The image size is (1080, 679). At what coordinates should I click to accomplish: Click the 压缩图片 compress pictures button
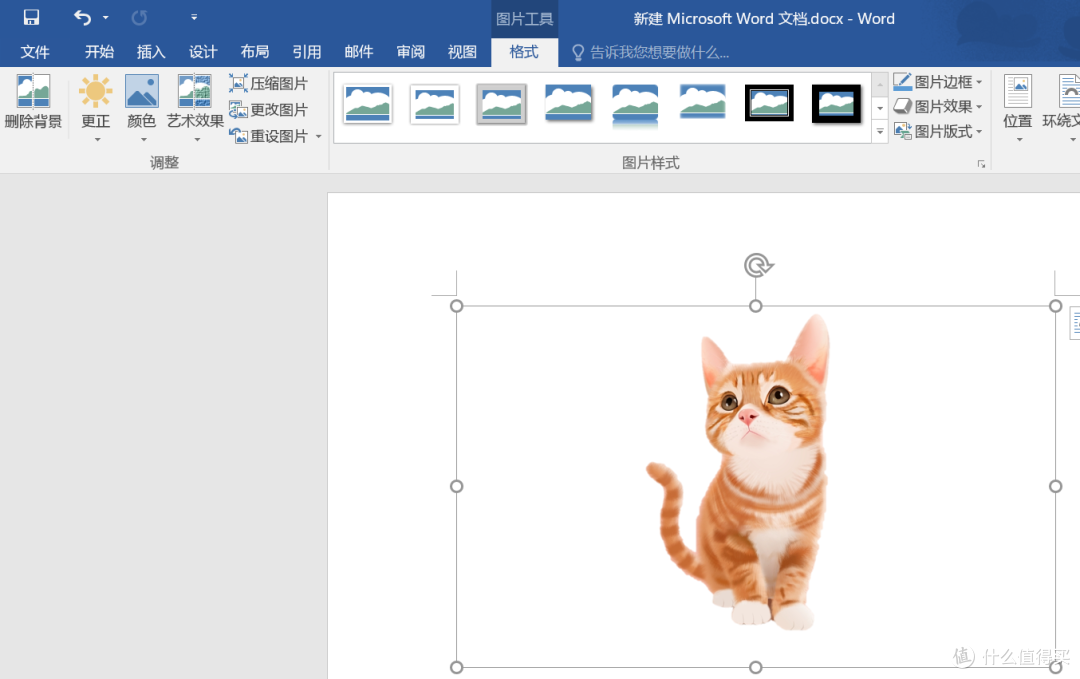(269, 83)
